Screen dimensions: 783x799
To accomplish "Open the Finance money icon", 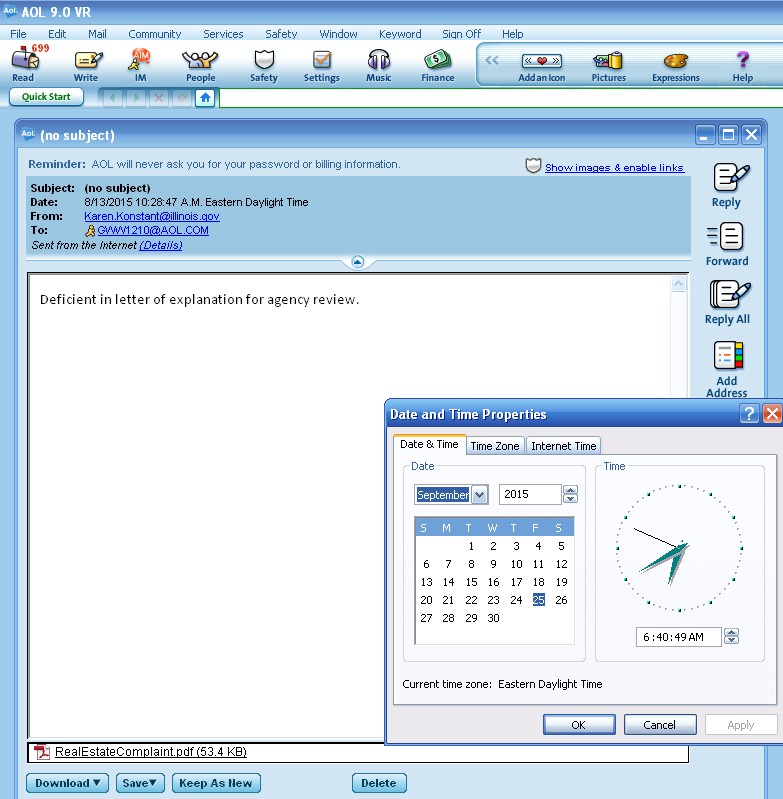I will coord(438,64).
